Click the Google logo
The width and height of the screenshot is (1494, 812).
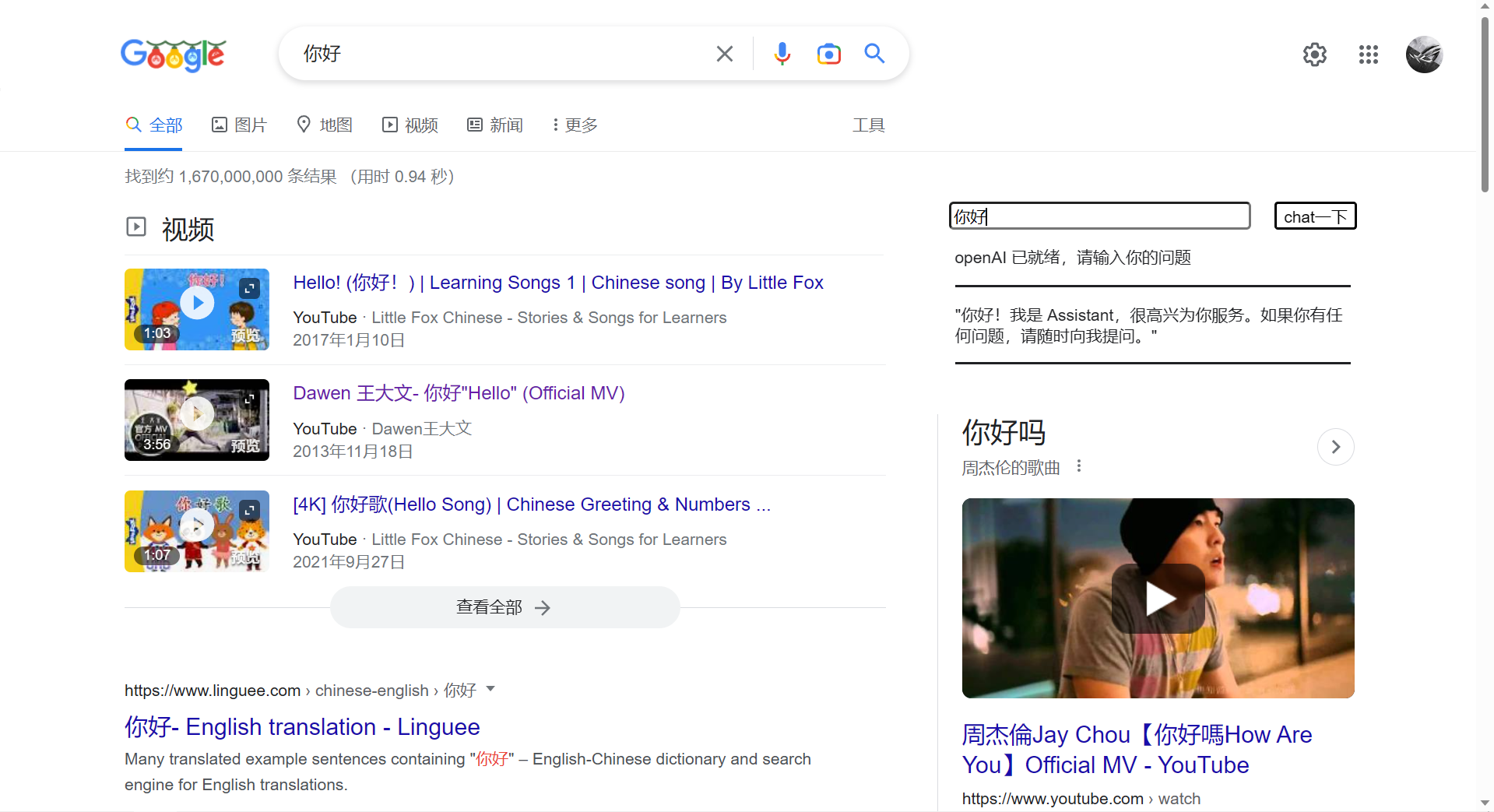pyautogui.click(x=173, y=54)
